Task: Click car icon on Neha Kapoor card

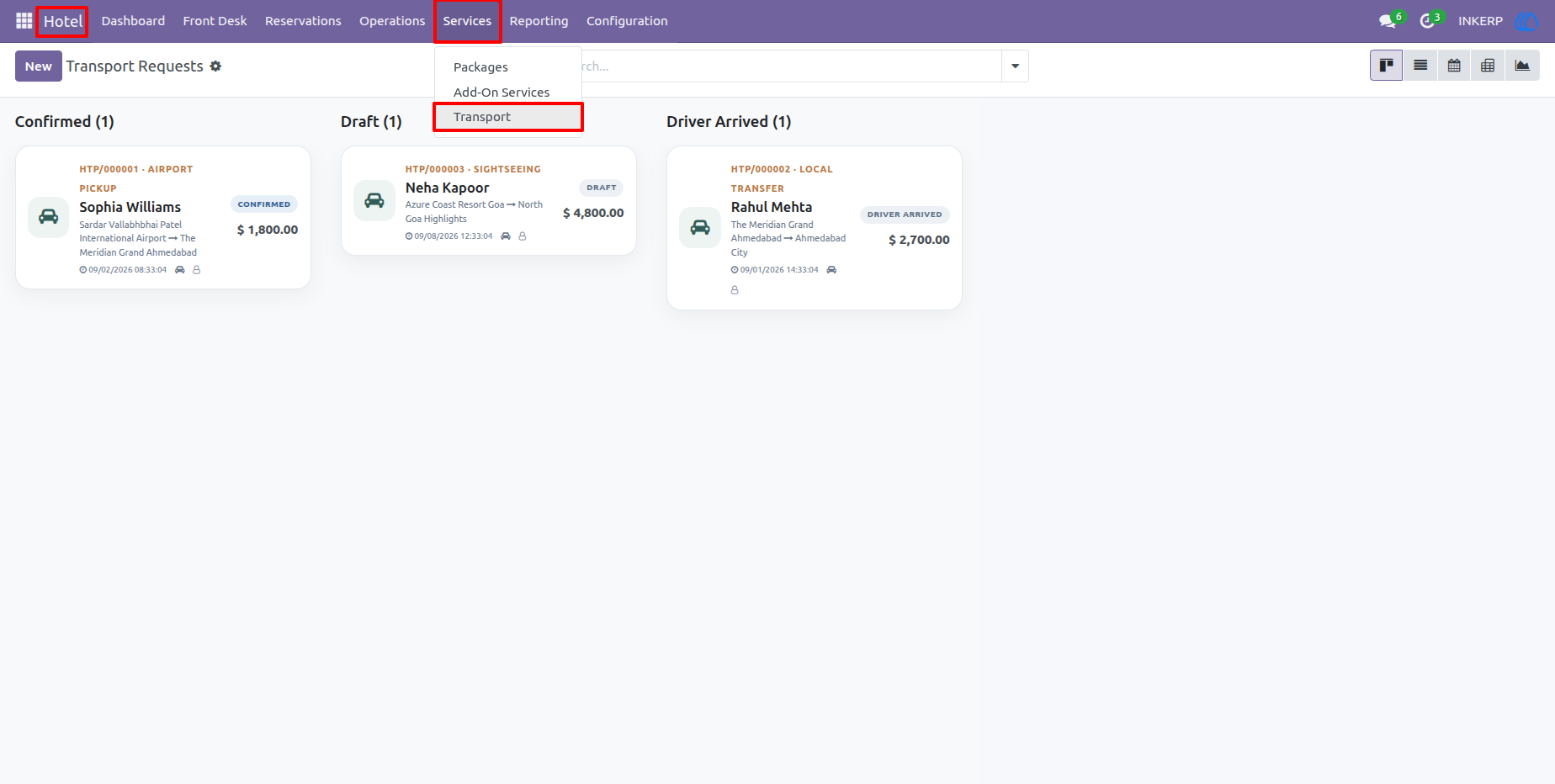Action: 374,200
